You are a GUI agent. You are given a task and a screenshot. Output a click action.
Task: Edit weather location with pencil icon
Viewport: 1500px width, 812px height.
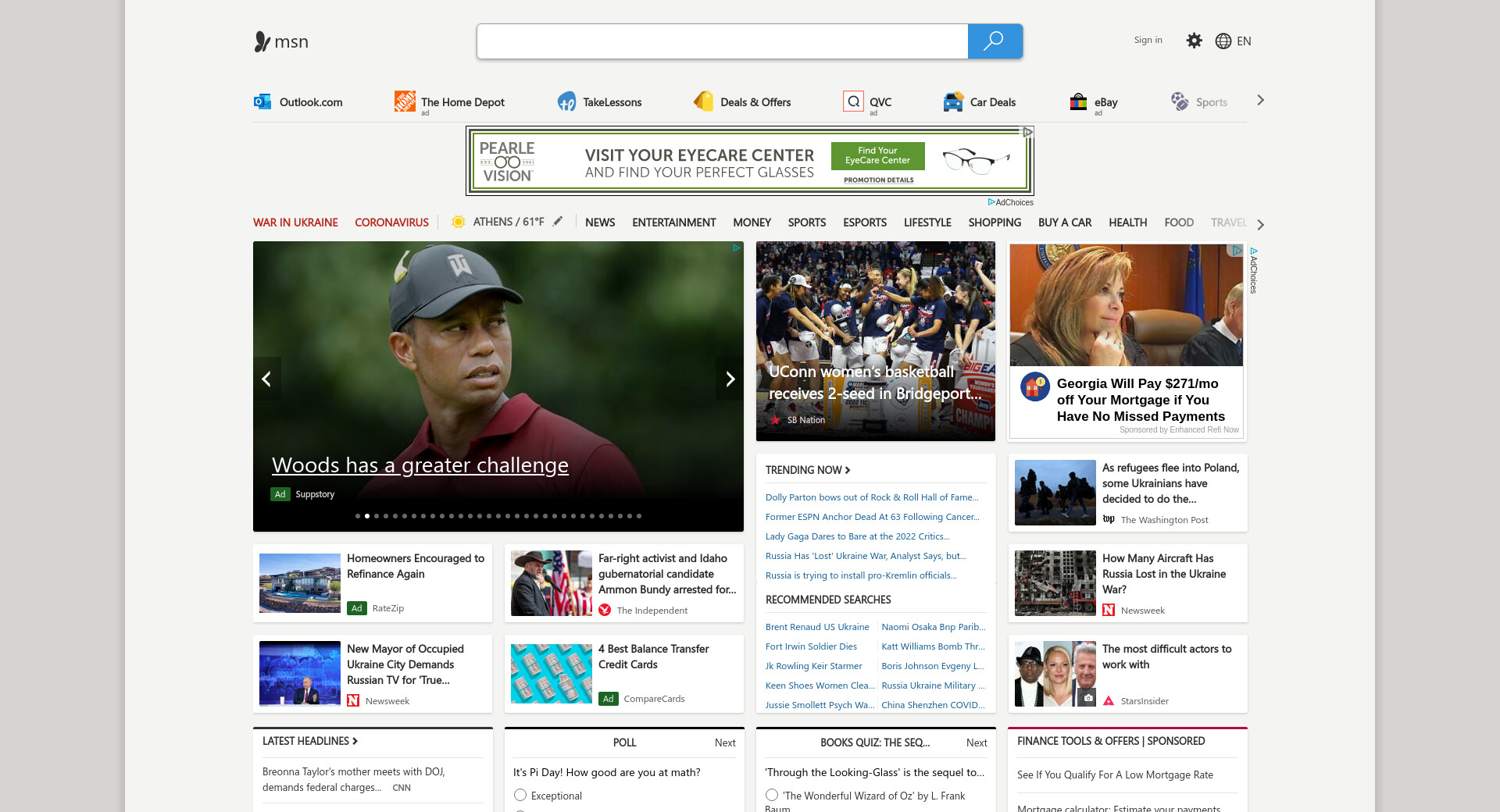[558, 222]
